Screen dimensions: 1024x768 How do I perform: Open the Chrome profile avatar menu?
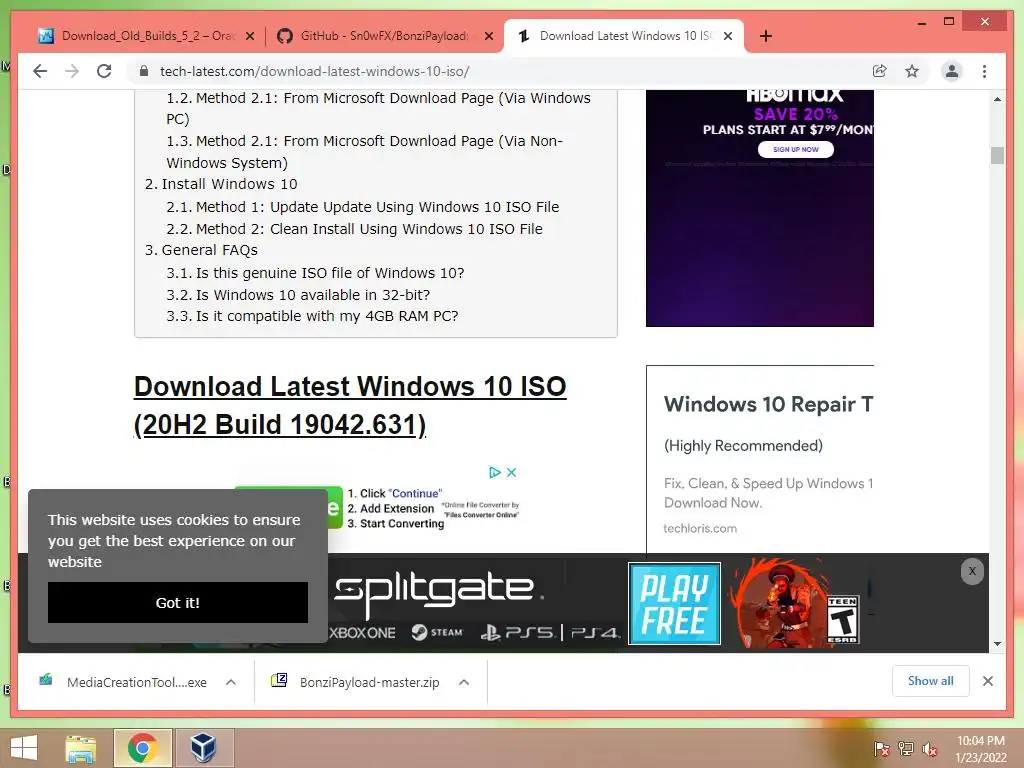pyautogui.click(x=952, y=71)
